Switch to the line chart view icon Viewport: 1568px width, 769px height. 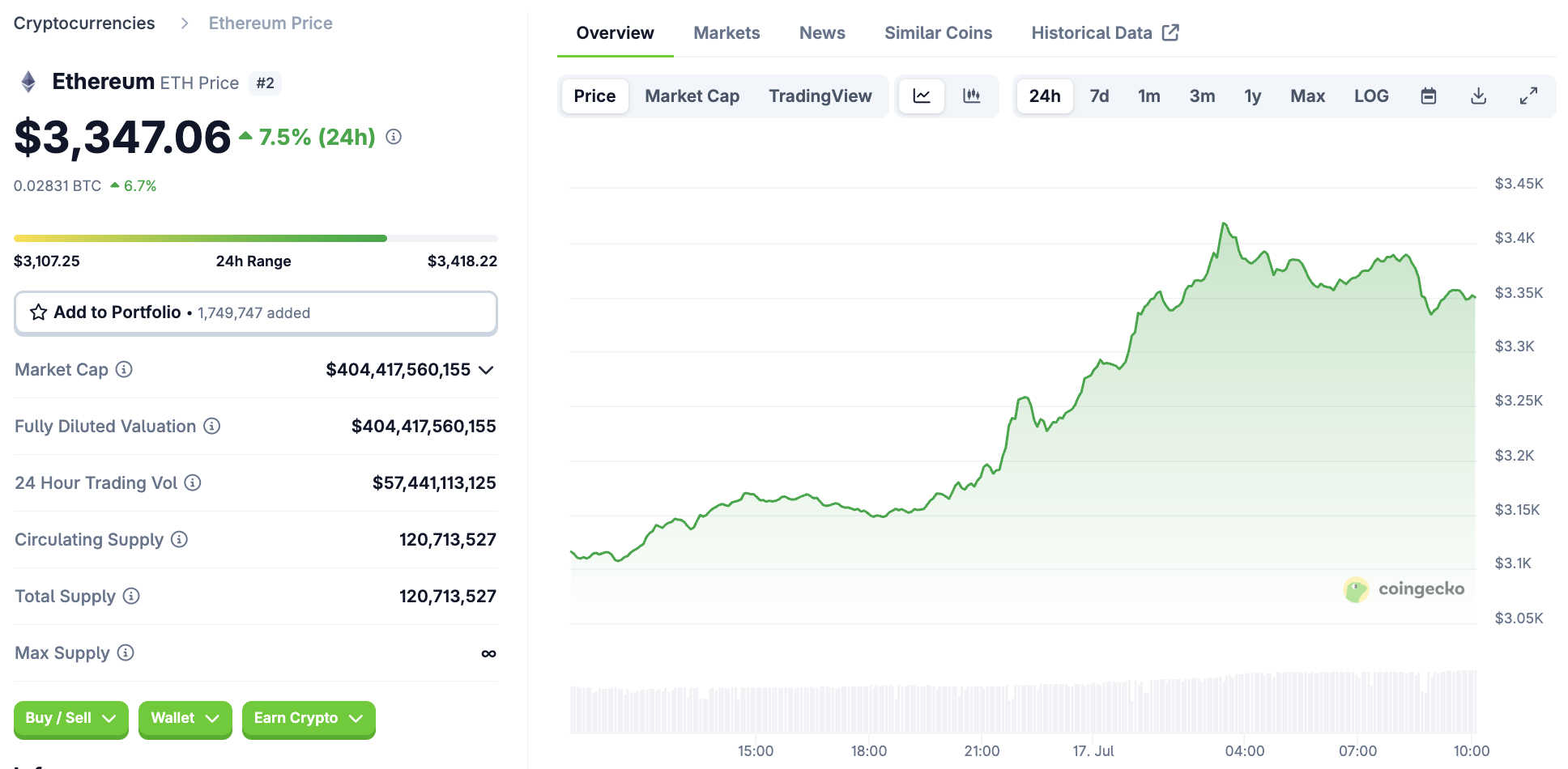[921, 96]
